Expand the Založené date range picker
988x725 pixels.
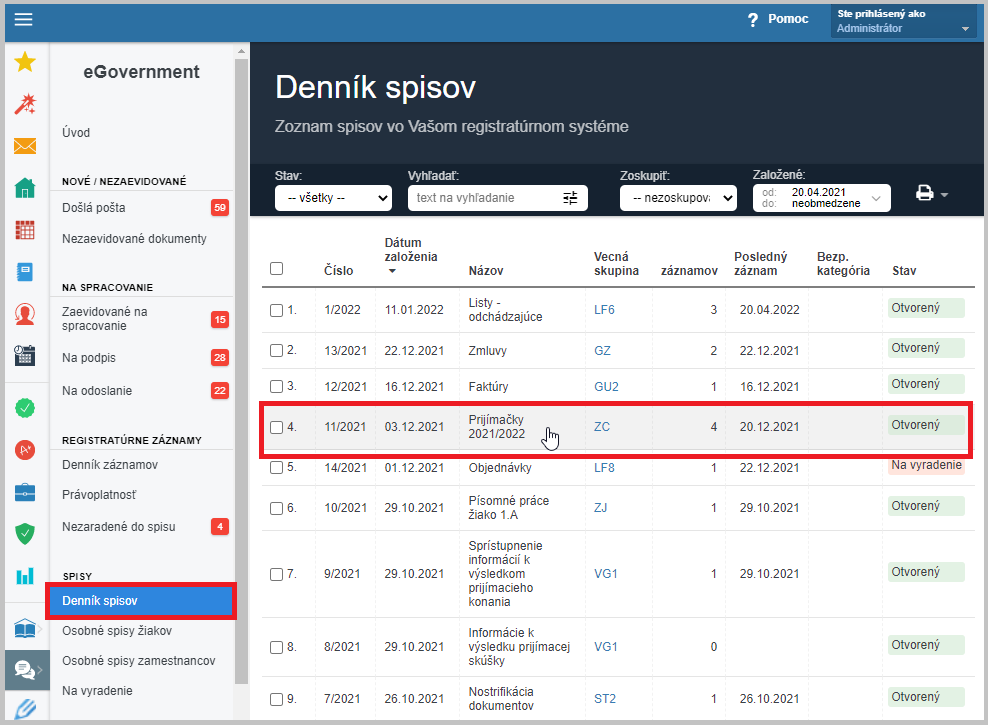[x=822, y=198]
